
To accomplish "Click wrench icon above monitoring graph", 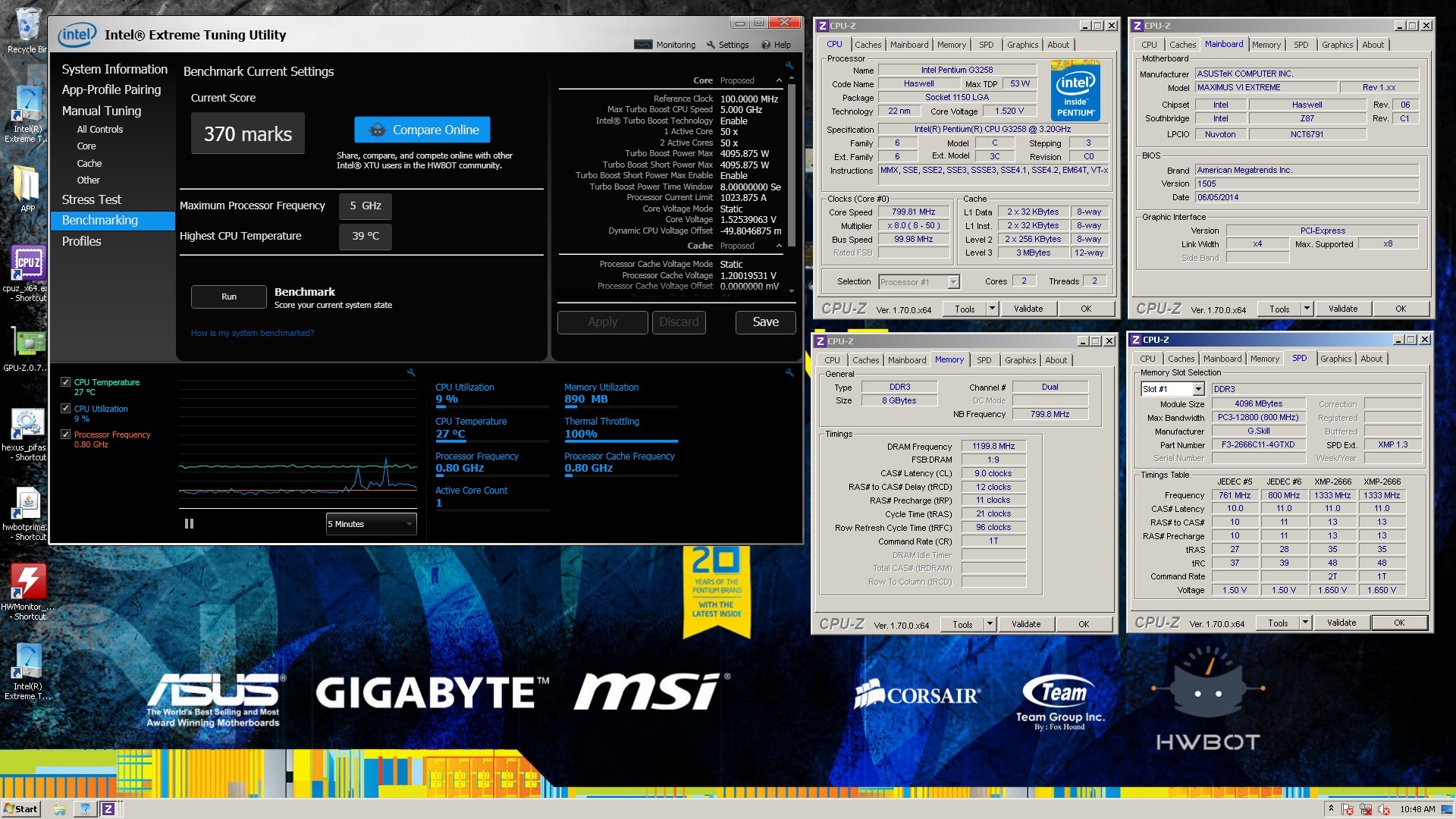I will (411, 372).
